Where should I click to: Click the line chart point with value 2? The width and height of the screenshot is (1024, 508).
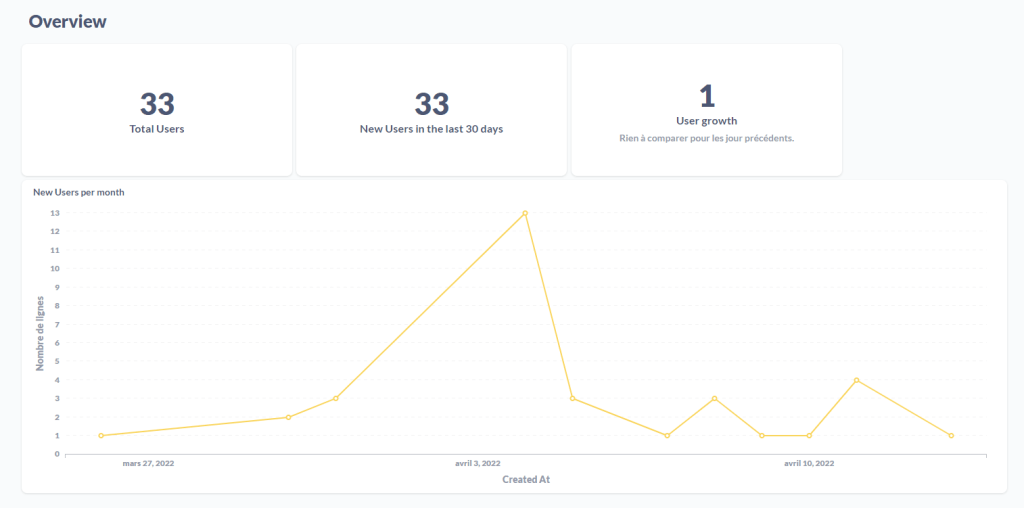pyautogui.click(x=288, y=417)
